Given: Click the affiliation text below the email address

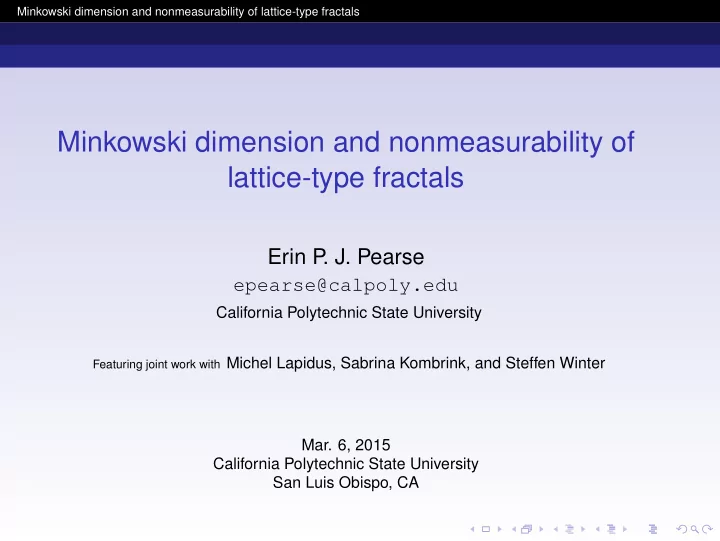Looking at the screenshot, I should pos(349,313).
